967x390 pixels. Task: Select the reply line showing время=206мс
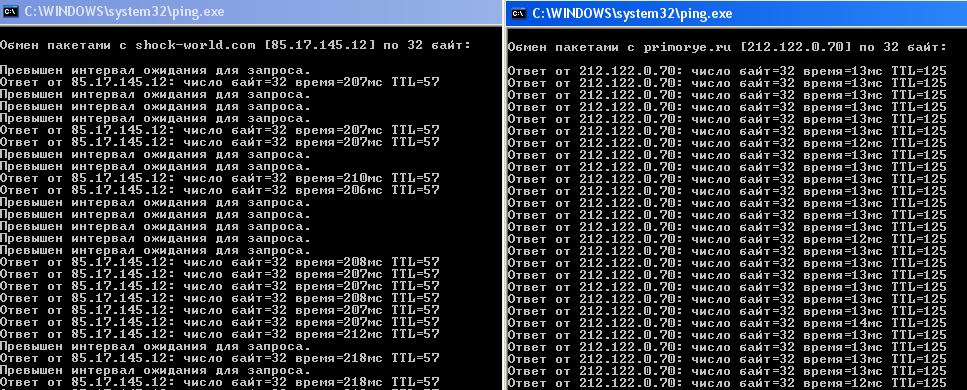click(220, 190)
